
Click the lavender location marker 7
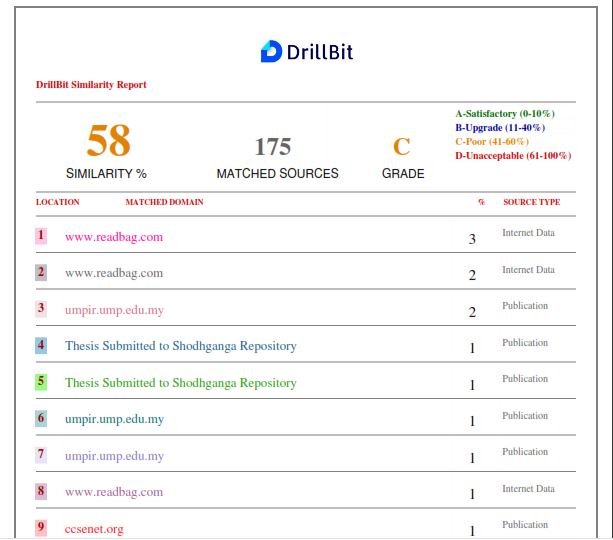[x=41, y=455]
